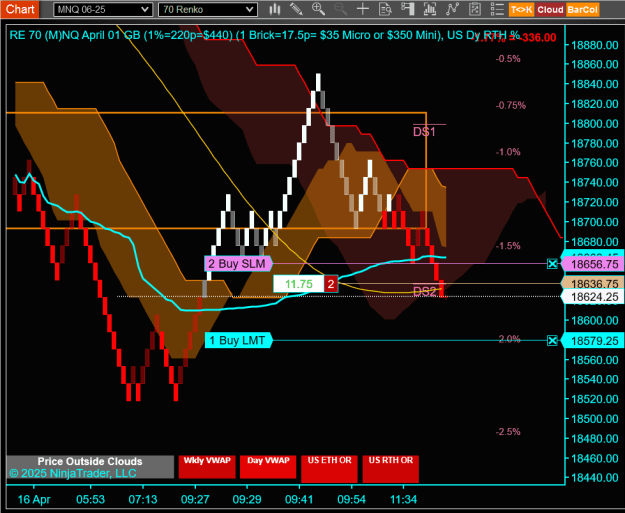Click the 18880.00 price axis label
This screenshot has width=625, height=513.
(x=595, y=45)
